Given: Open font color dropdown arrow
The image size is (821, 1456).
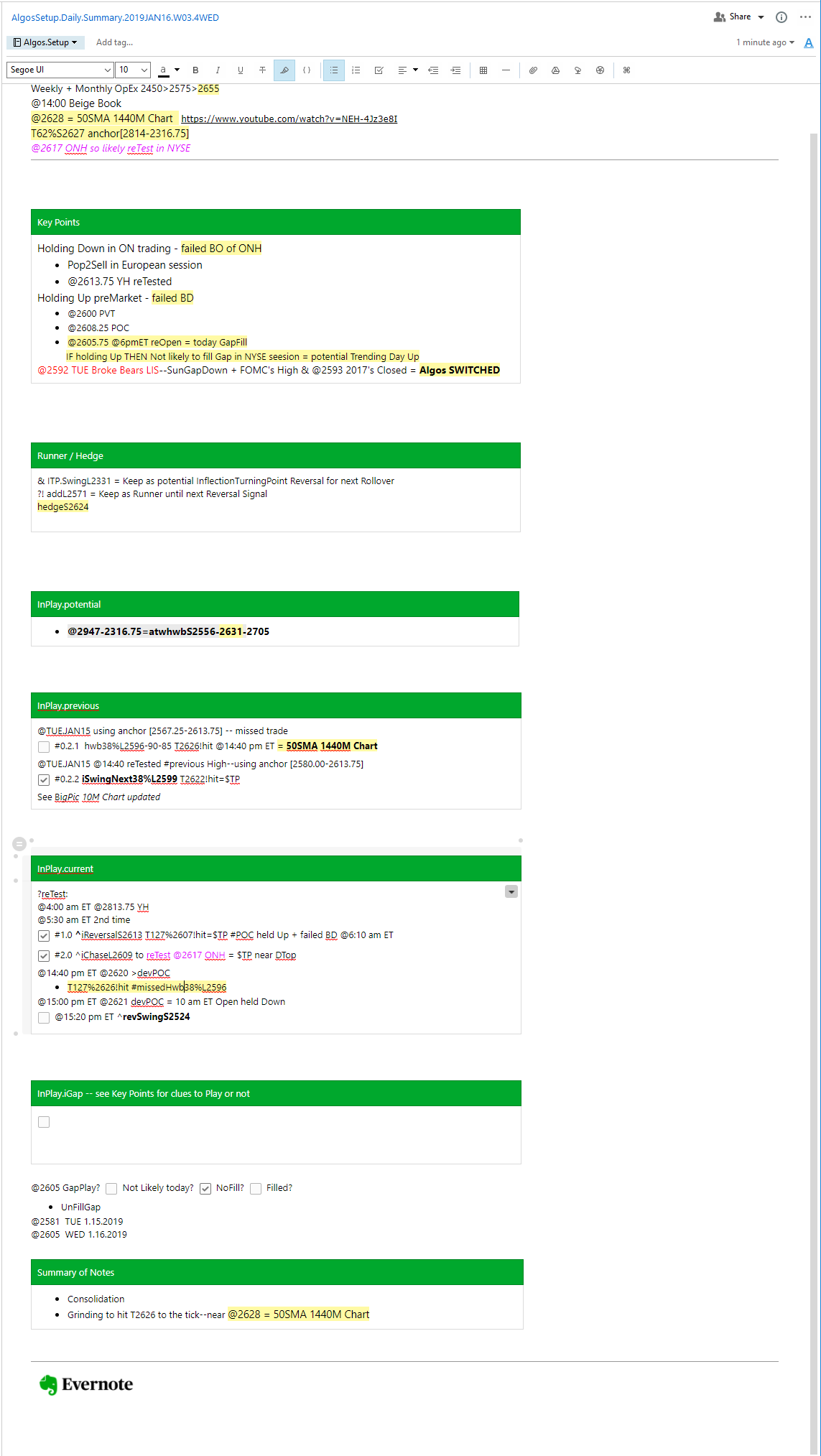Looking at the screenshot, I should point(177,70).
